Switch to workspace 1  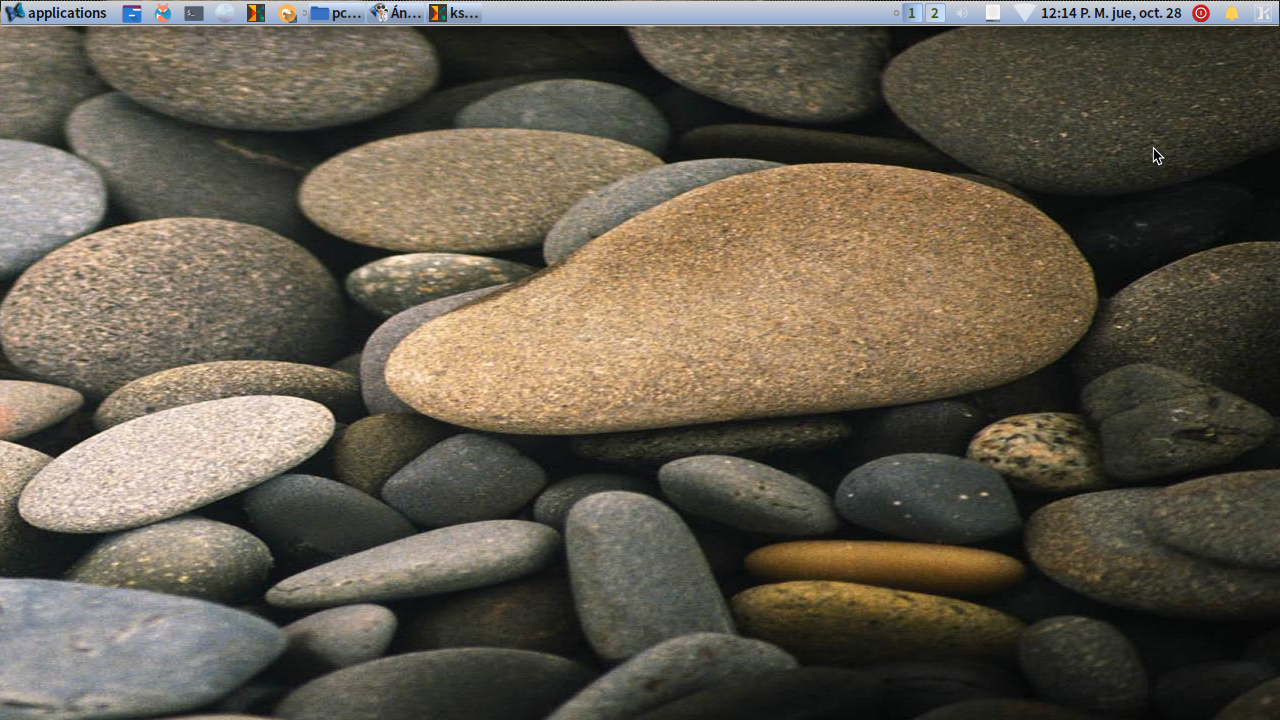coord(912,13)
